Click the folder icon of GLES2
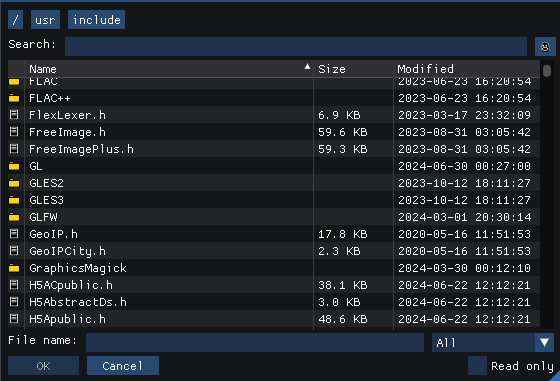The image size is (560, 381). tap(14, 183)
